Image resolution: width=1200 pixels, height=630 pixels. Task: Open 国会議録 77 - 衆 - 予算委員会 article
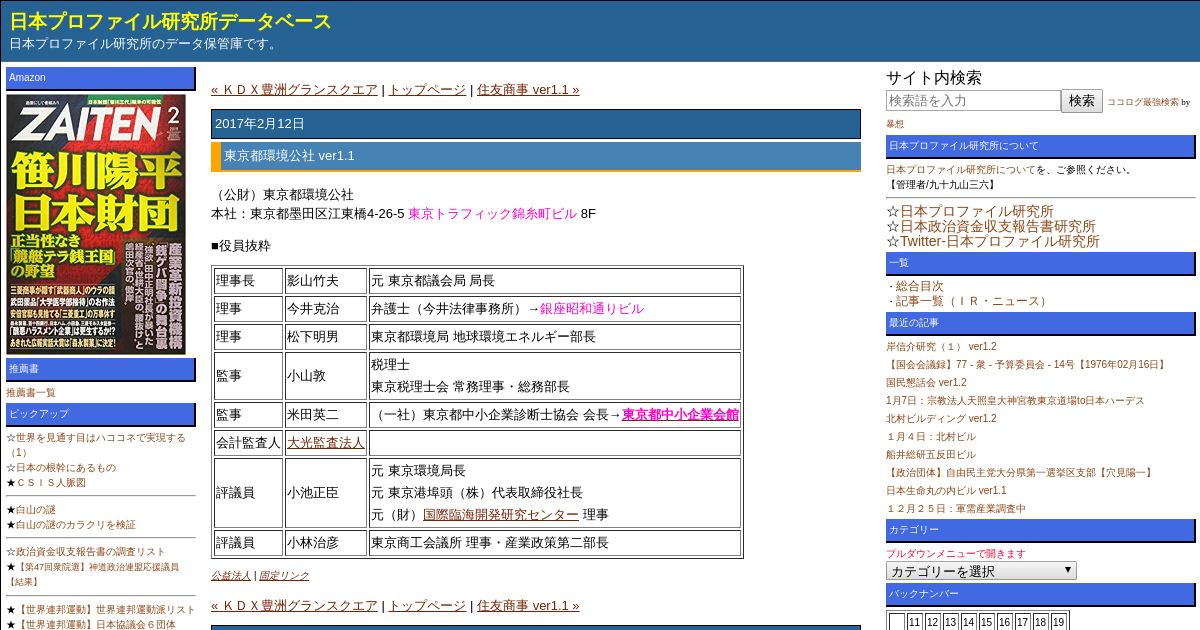[x=1027, y=365]
